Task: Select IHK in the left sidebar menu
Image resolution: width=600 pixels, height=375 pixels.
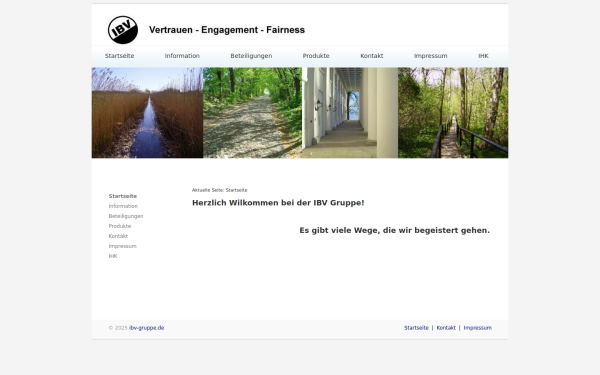Action: click(x=113, y=256)
